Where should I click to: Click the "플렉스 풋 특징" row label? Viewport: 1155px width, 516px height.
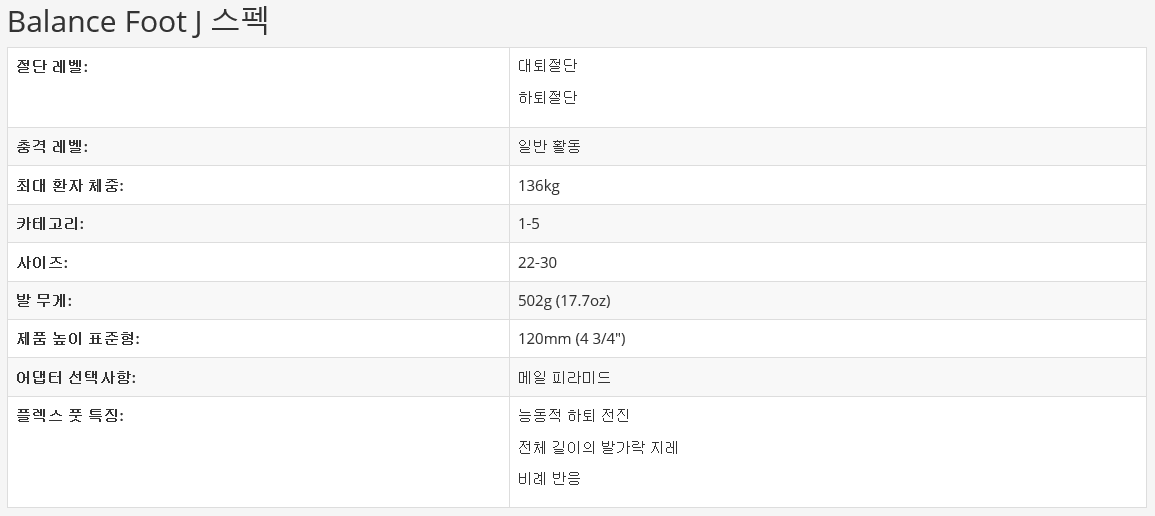point(70,416)
